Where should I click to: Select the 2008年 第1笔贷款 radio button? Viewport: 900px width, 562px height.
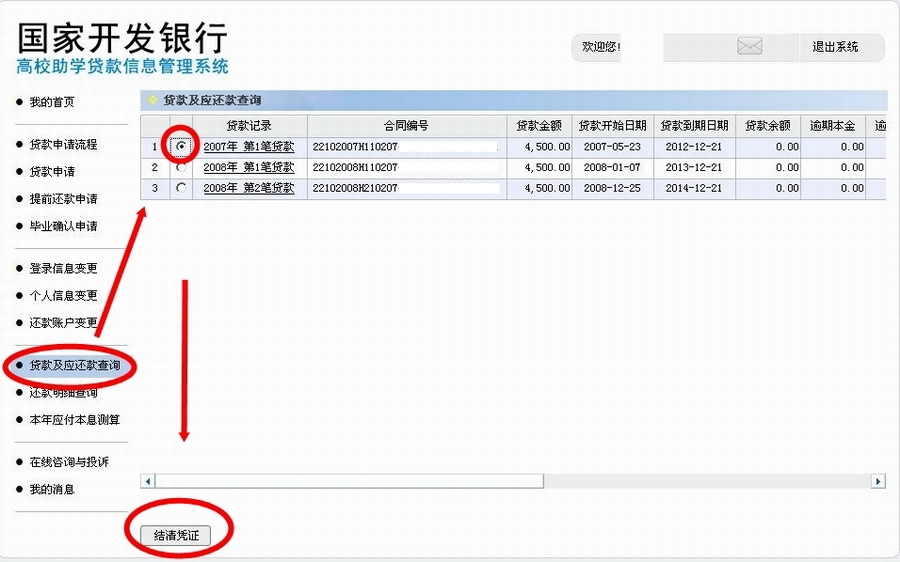coord(181,167)
